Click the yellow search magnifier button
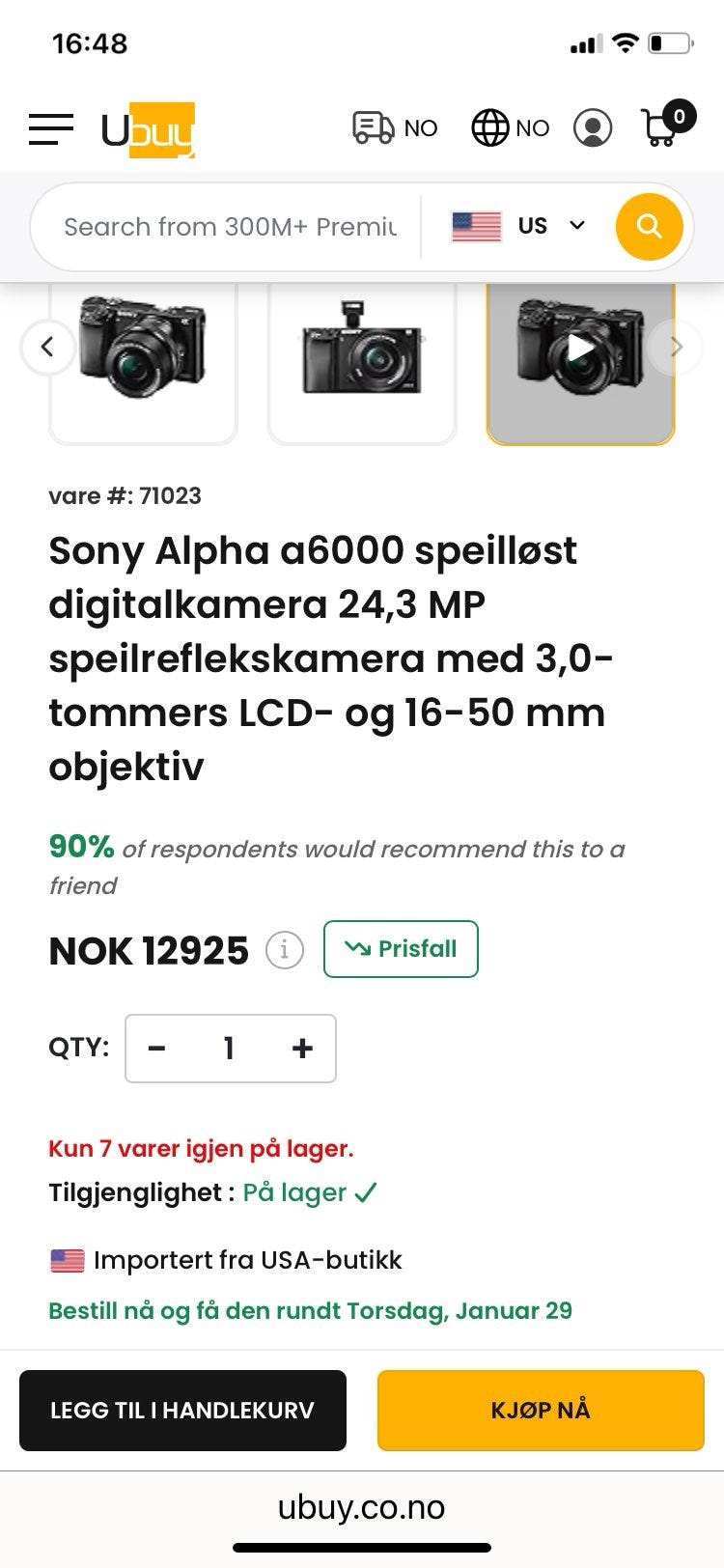Viewport: 724px width, 1568px height. pos(650,227)
